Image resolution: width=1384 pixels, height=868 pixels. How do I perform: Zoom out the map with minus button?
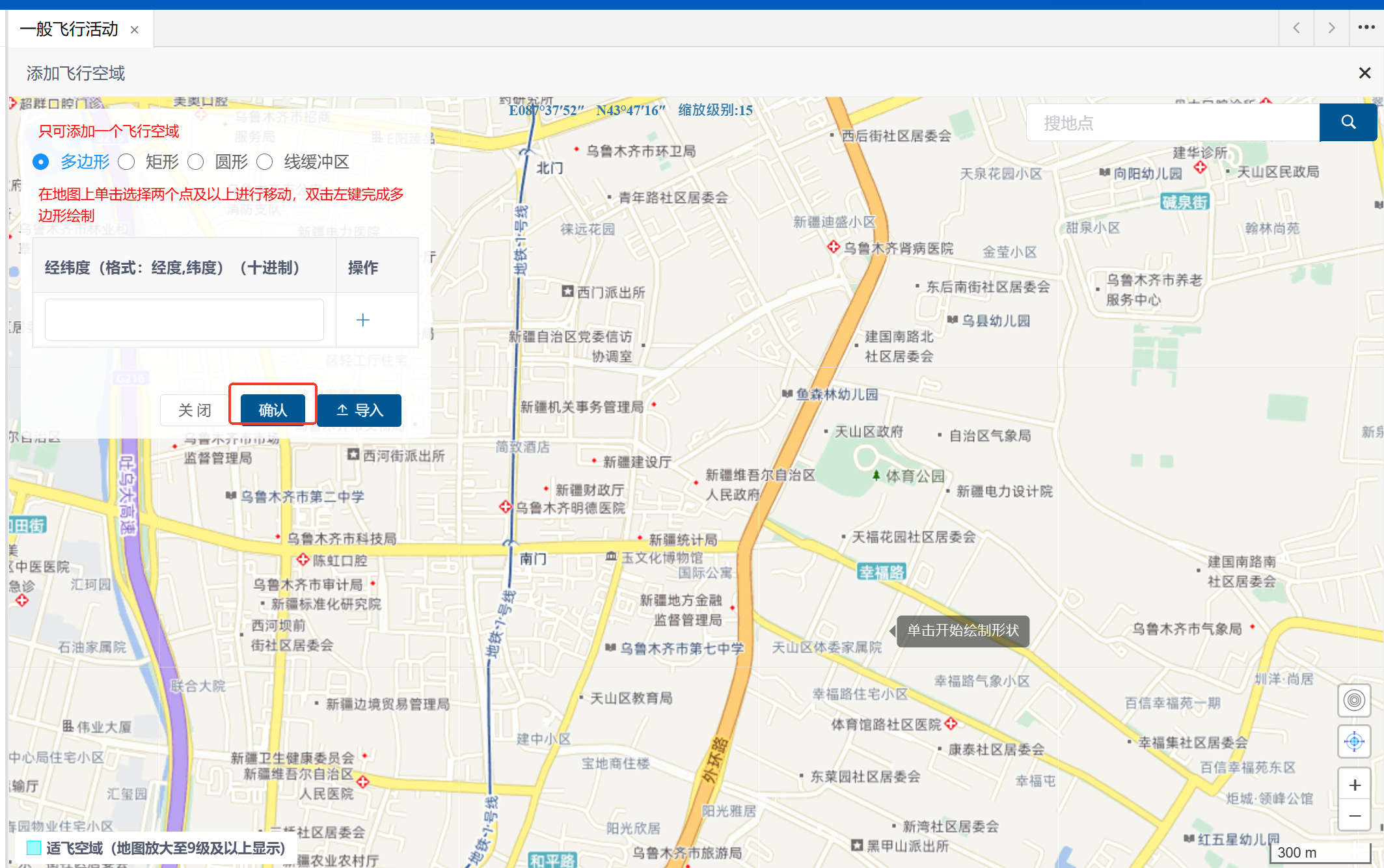click(1355, 816)
